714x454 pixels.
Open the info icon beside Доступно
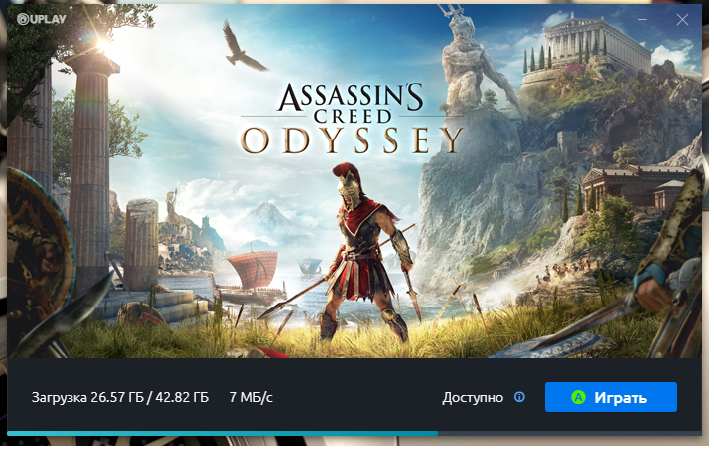(x=519, y=397)
